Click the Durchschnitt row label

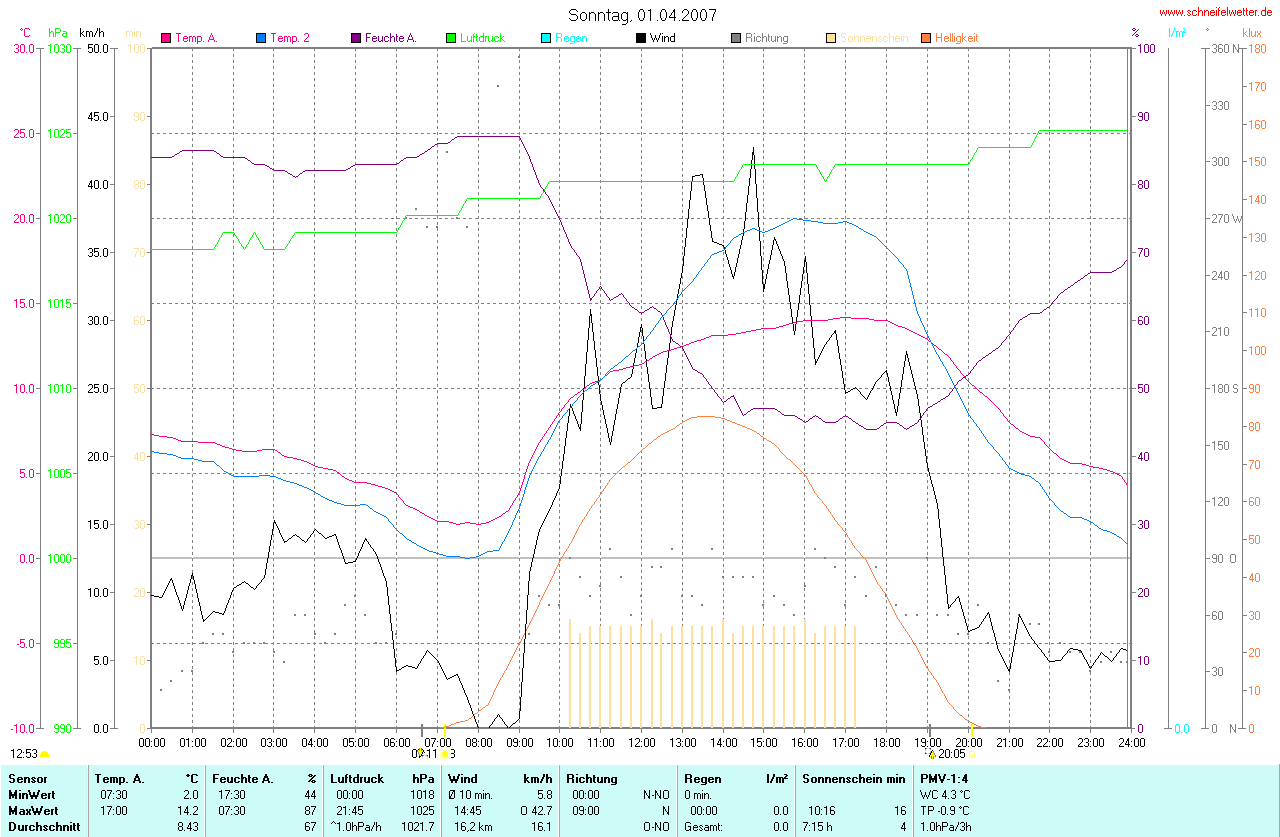(42, 827)
